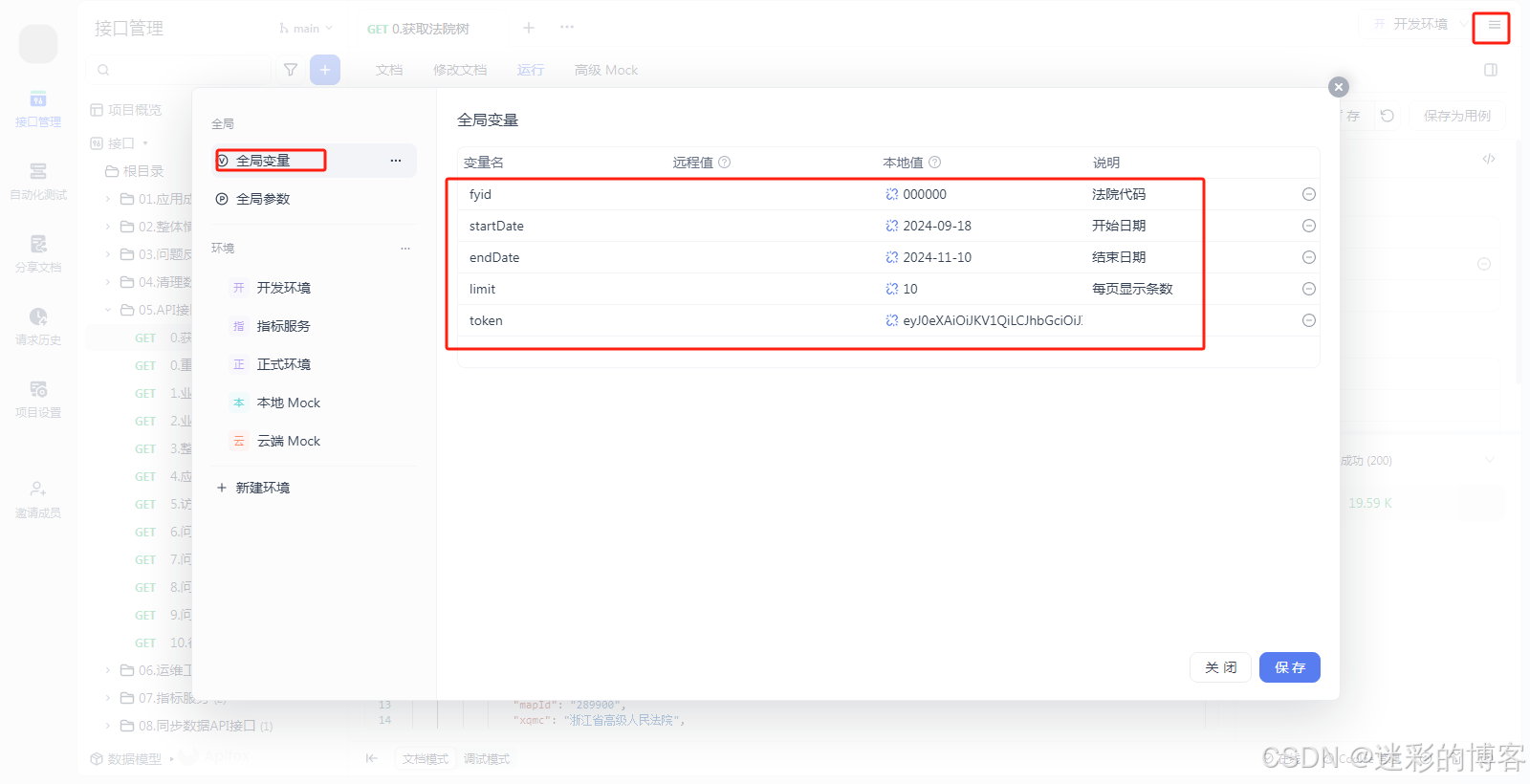1530x784 pixels.
Task: Remove the endDate variable row
Action: click(1309, 257)
